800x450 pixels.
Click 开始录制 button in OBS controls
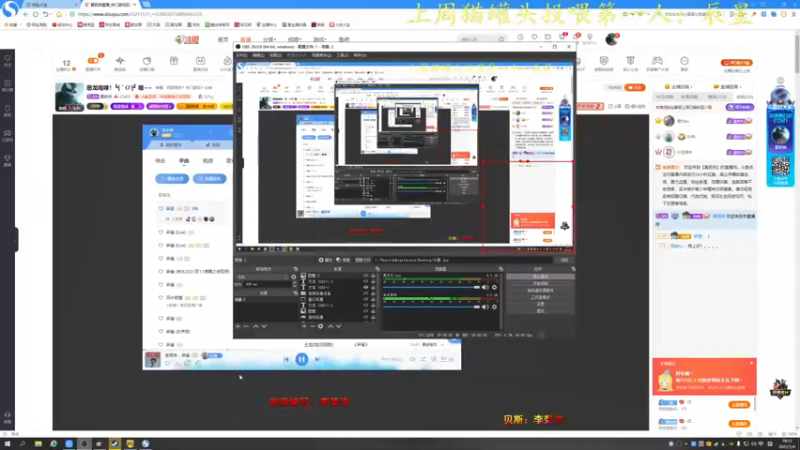(540, 283)
